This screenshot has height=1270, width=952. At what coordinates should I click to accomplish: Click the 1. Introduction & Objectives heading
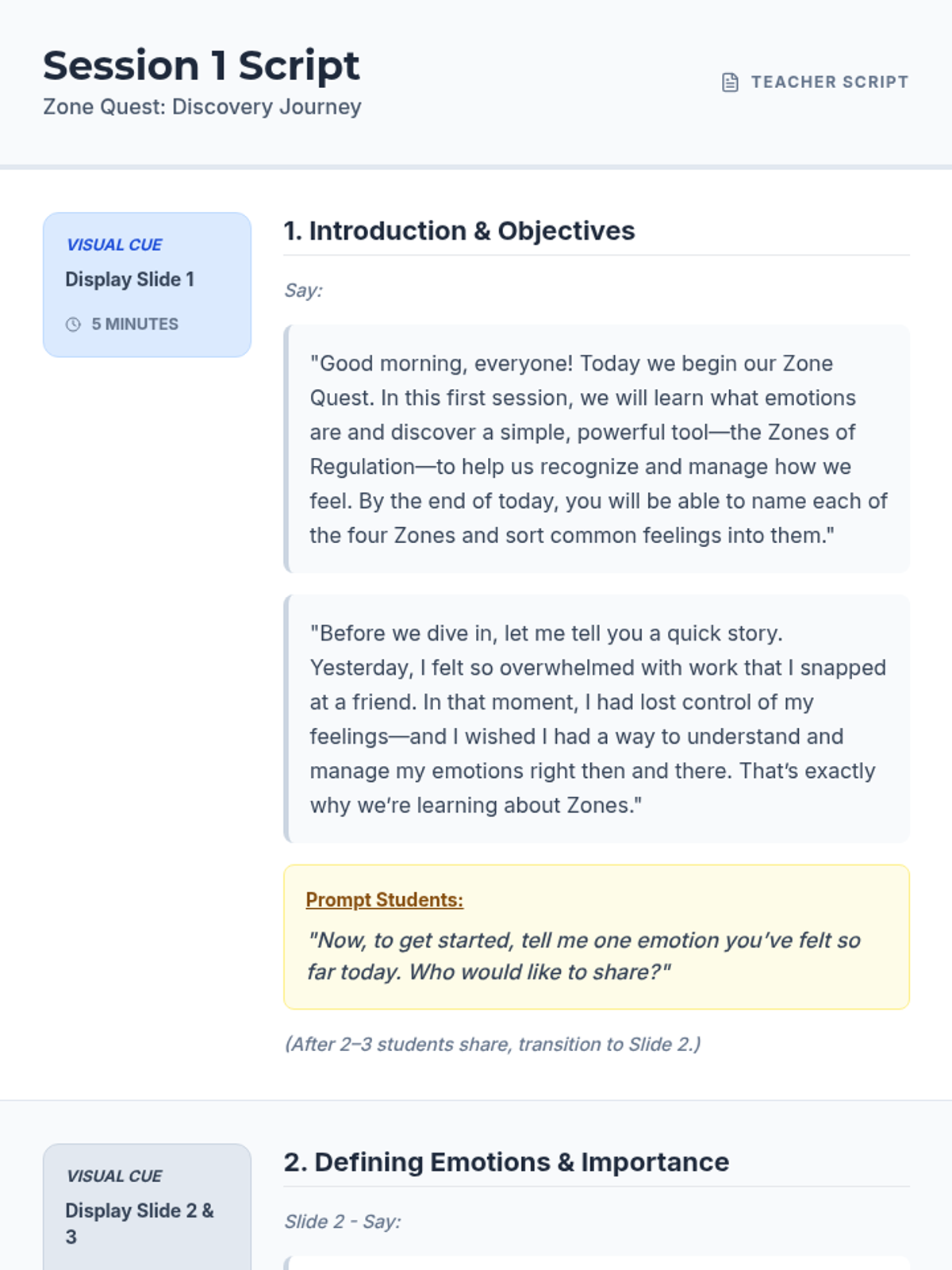[x=459, y=231]
